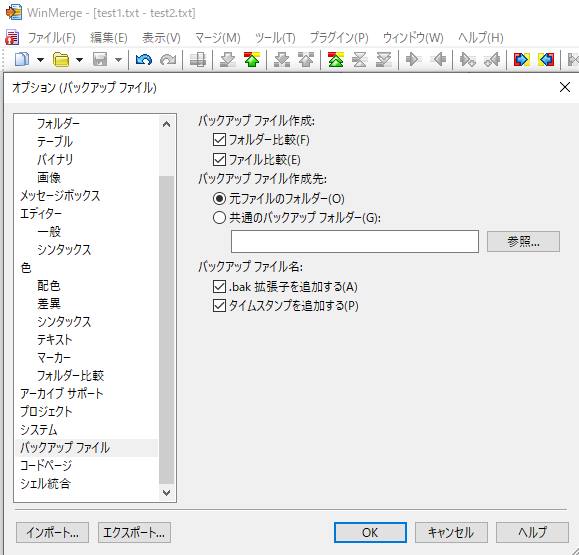
Task: Click the grey Copy to left arrow icon
Action: tap(438, 59)
